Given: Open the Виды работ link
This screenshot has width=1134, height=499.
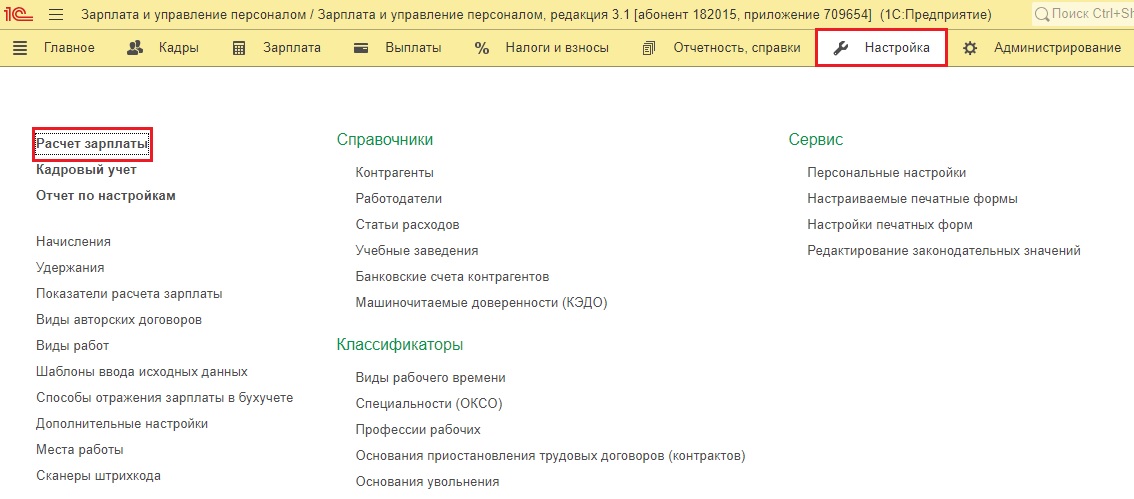Looking at the screenshot, I should pos(72,346).
